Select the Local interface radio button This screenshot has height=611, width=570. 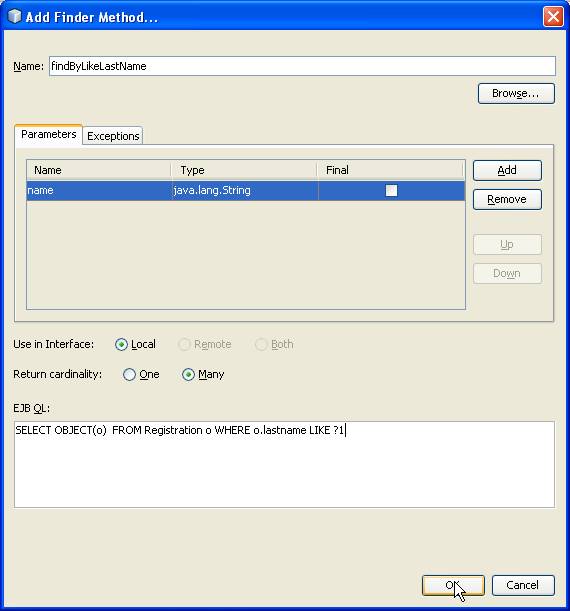(x=135, y=344)
